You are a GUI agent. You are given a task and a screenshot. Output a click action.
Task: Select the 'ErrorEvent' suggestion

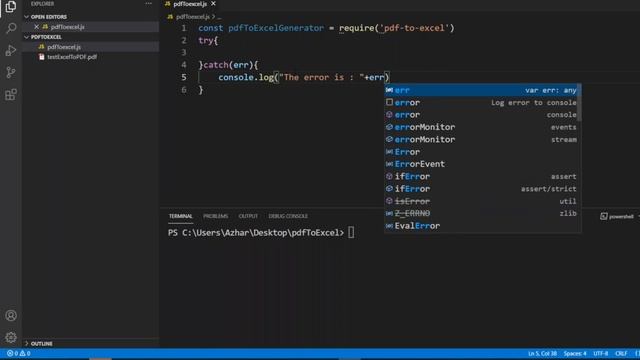[481, 164]
